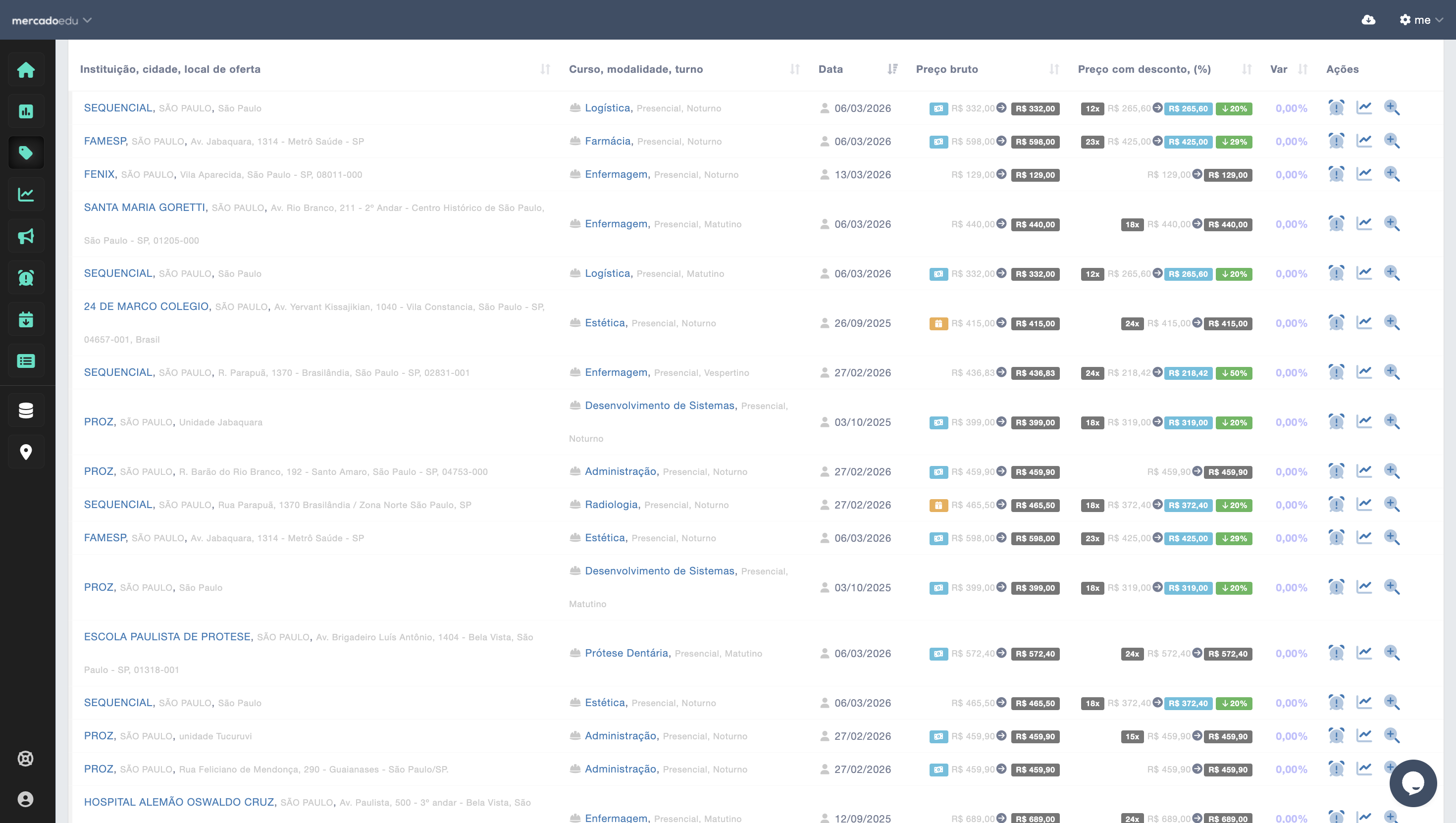This screenshot has height=823, width=1456.
Task: Open the alarm clock alerts sidebar icon
Action: point(26,277)
